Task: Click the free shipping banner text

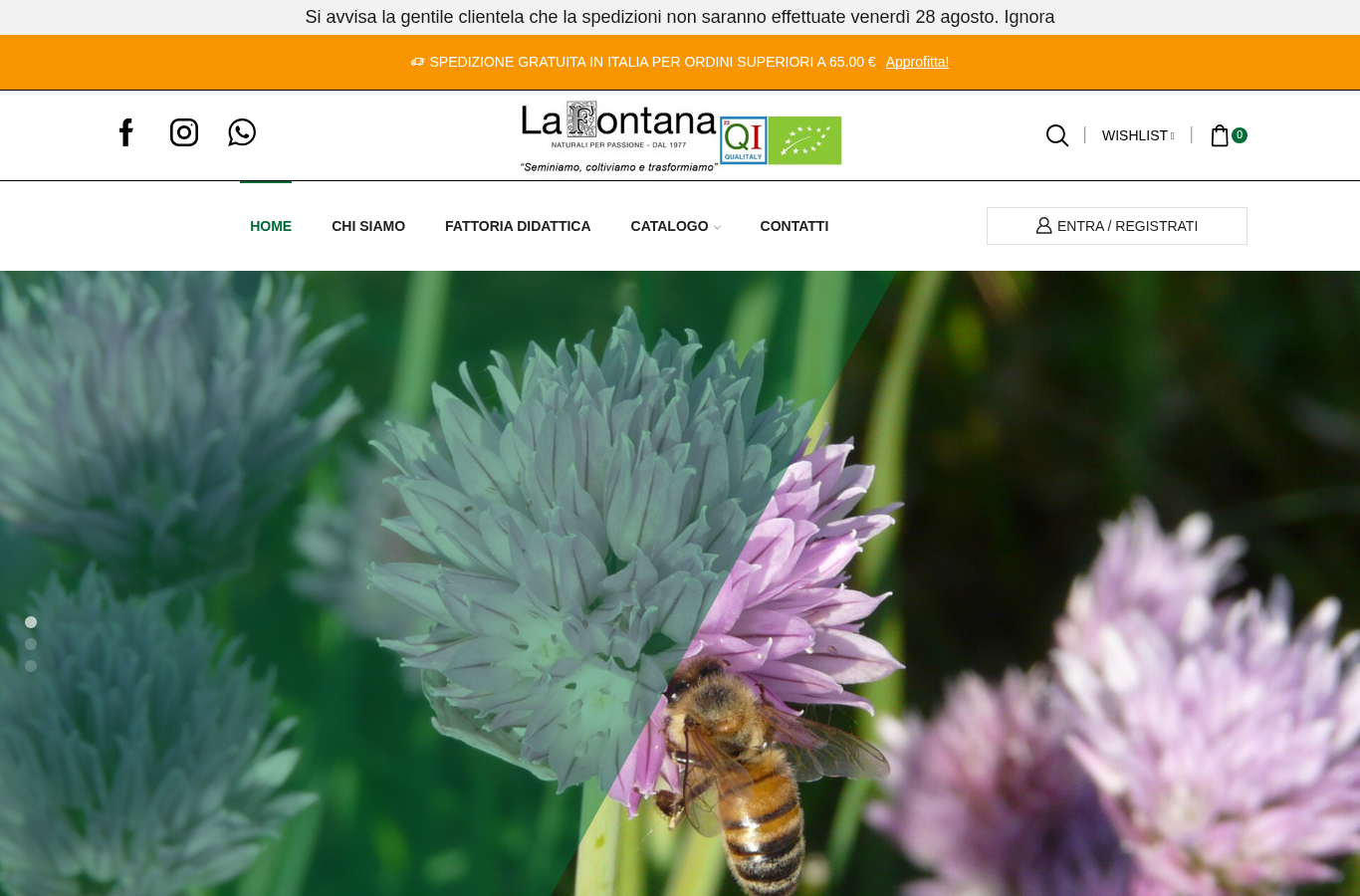Action: 652,62
